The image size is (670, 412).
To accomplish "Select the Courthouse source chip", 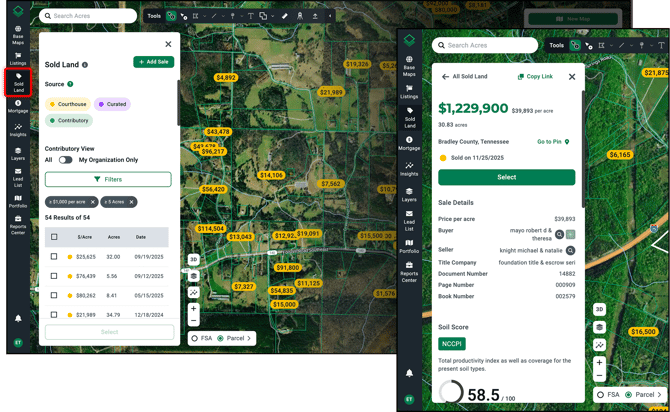I will click(68, 104).
